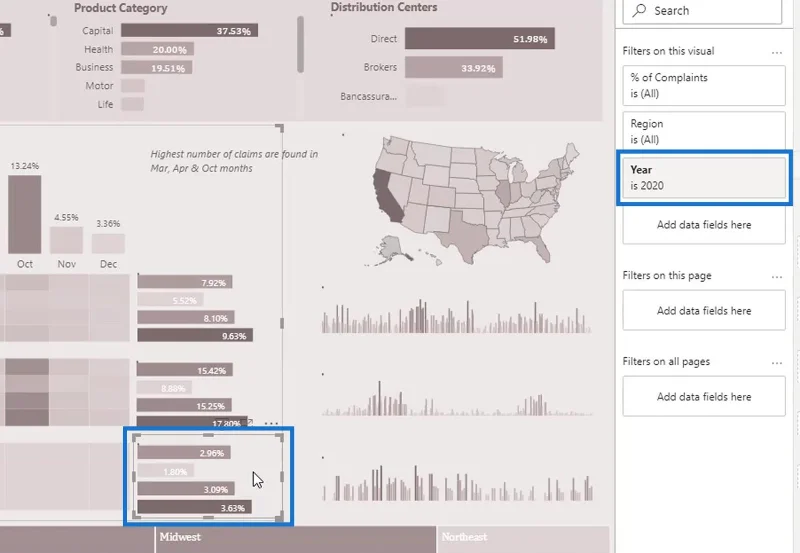Click Add data fields here under visual filters

click(704, 225)
